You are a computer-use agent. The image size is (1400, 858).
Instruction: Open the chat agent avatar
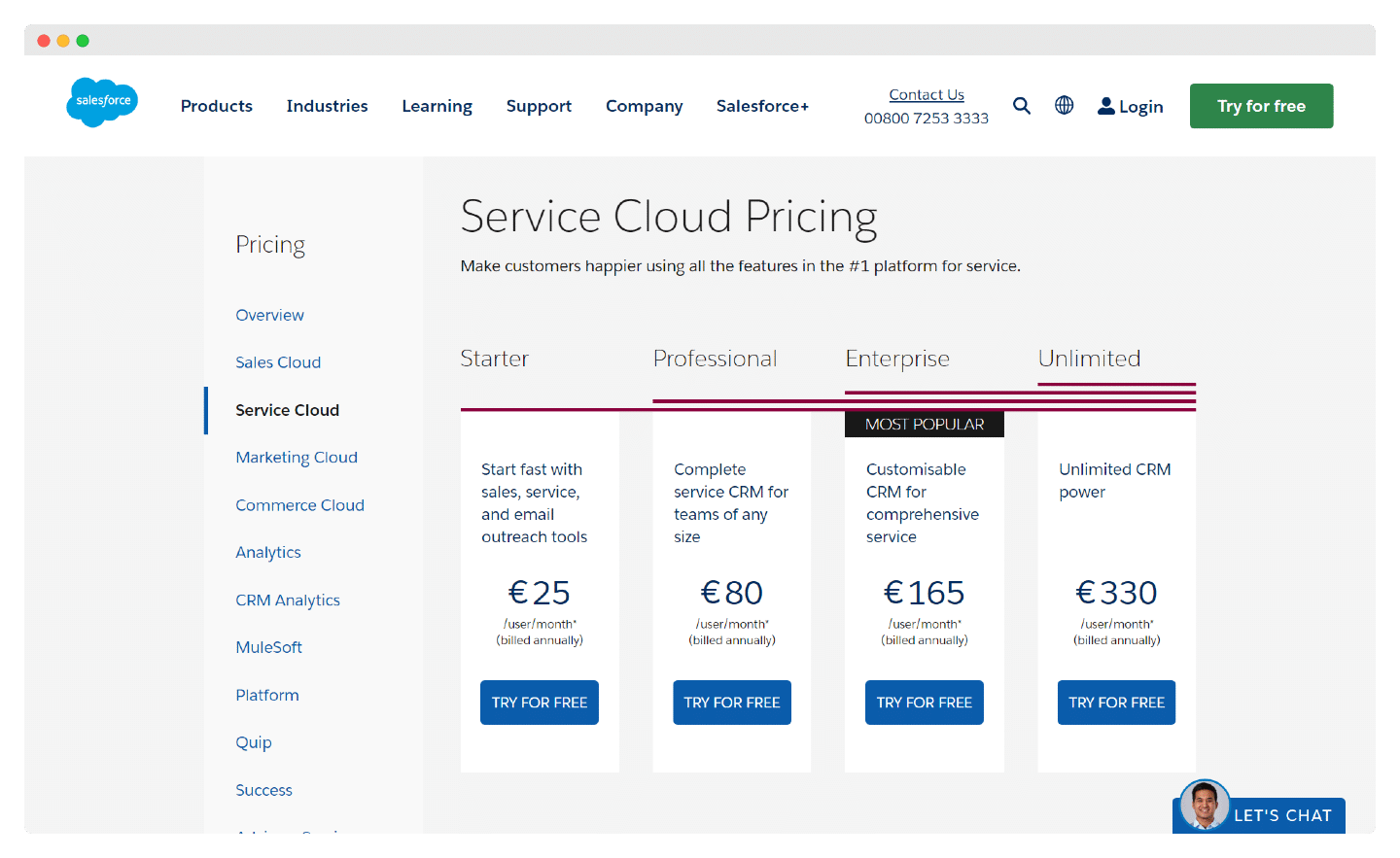pyautogui.click(x=1205, y=805)
